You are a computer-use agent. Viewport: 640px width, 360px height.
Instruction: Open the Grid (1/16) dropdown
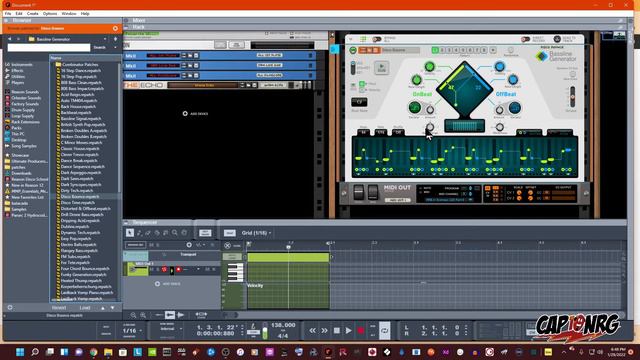[256, 233]
